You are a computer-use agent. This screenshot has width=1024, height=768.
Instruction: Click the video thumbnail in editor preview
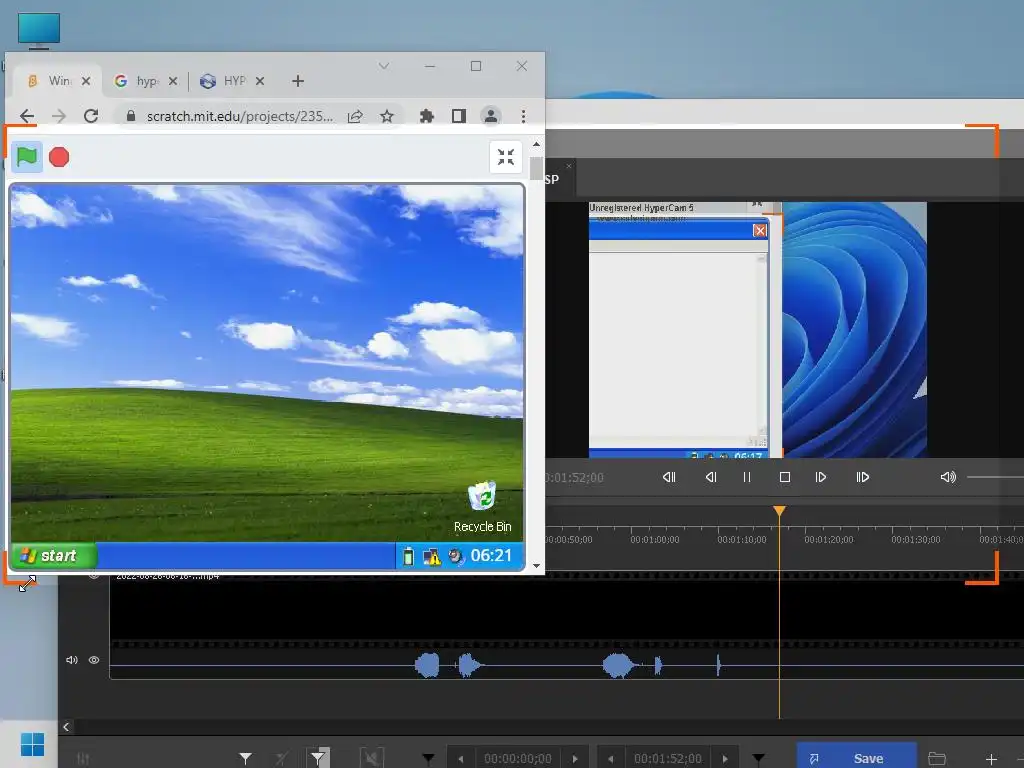[758, 330]
